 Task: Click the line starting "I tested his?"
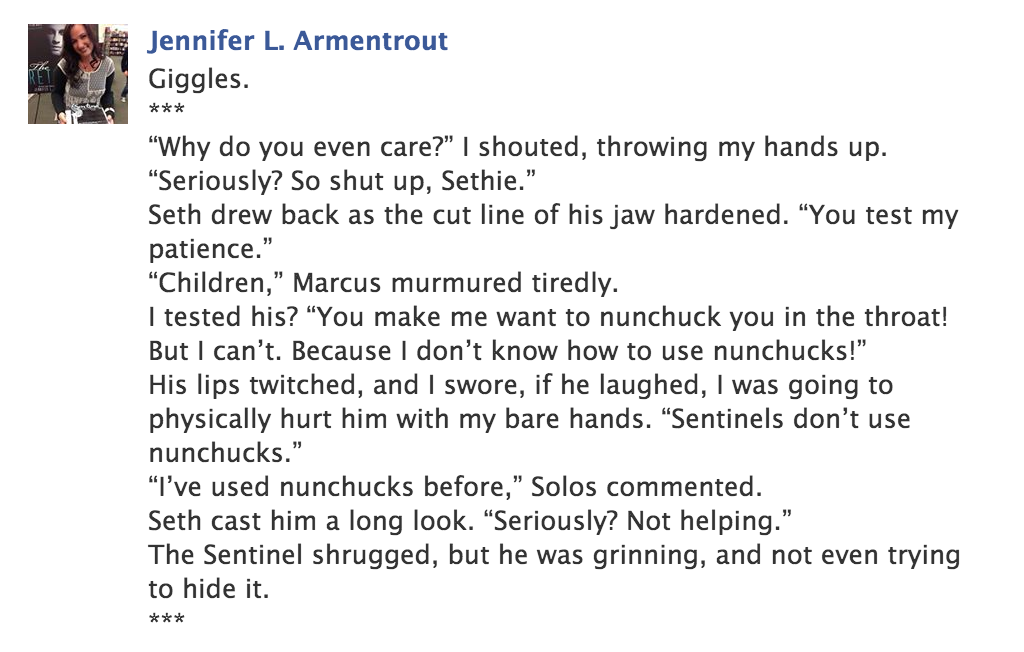548,317
